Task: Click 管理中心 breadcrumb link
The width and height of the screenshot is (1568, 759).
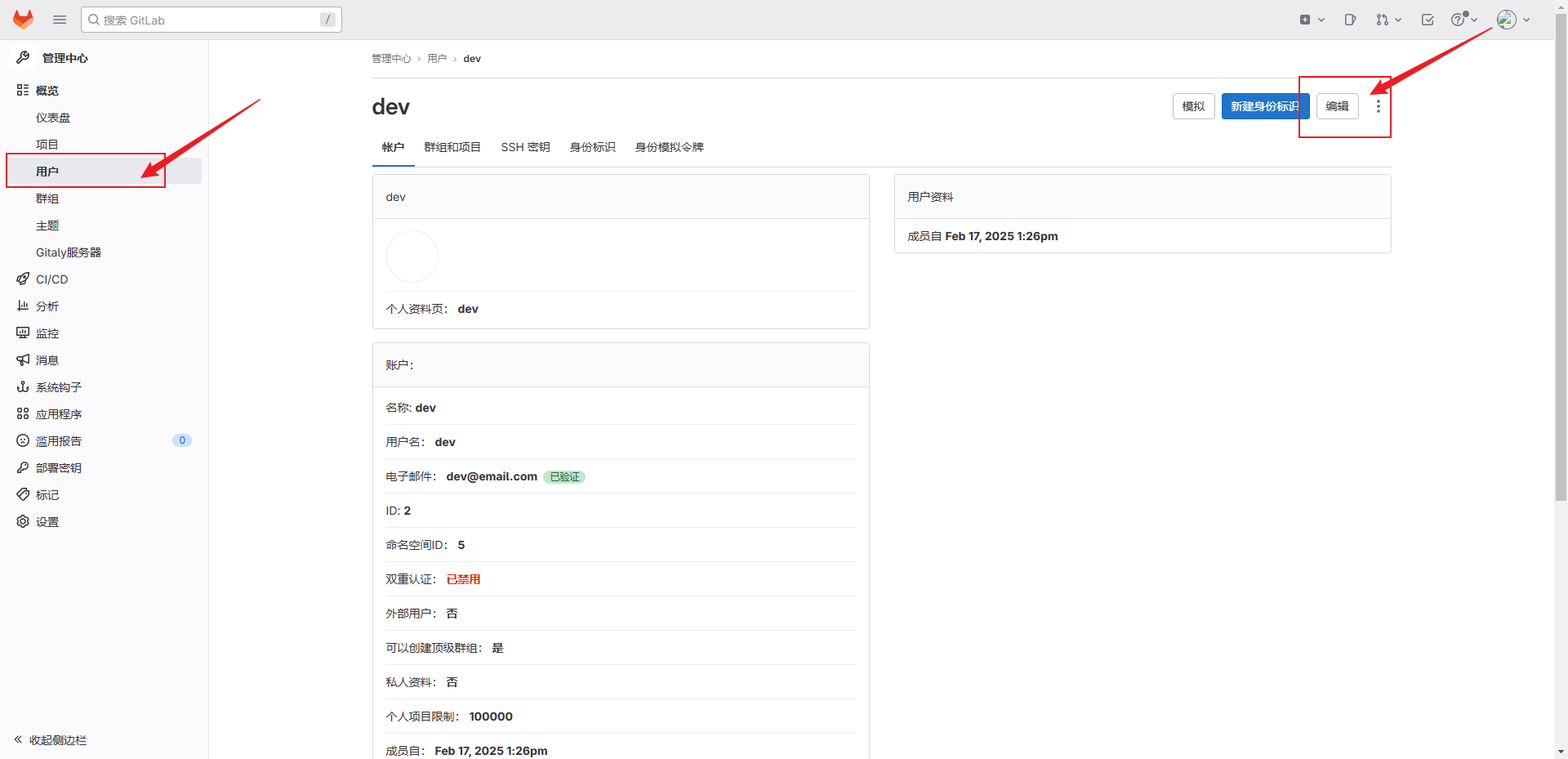Action: tap(391, 59)
